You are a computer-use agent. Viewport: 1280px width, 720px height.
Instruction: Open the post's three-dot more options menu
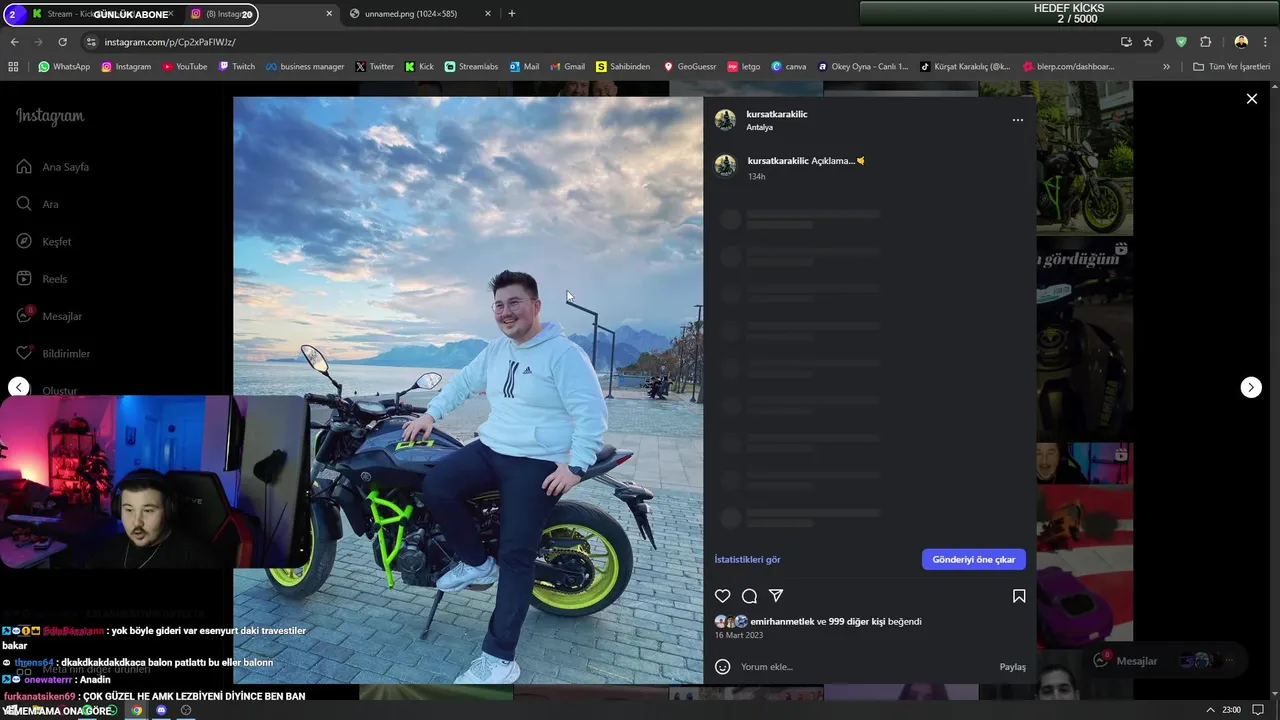point(1018,120)
